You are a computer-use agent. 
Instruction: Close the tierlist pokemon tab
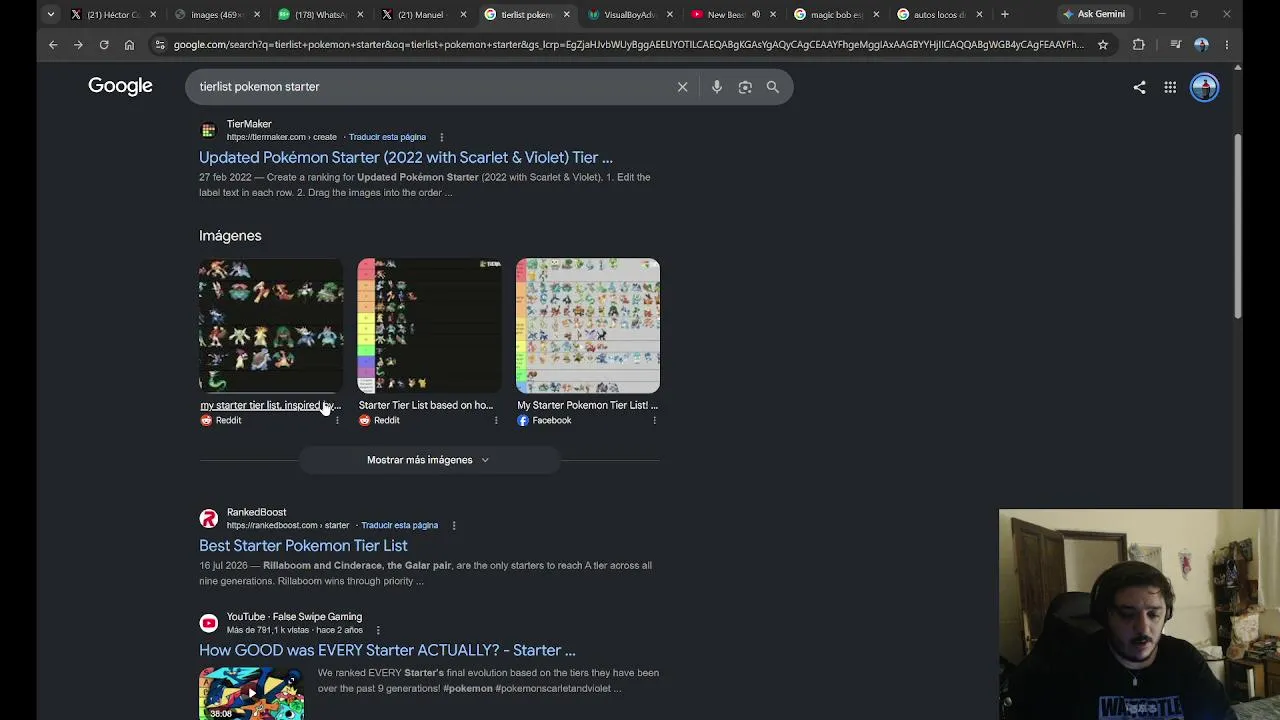coord(567,14)
